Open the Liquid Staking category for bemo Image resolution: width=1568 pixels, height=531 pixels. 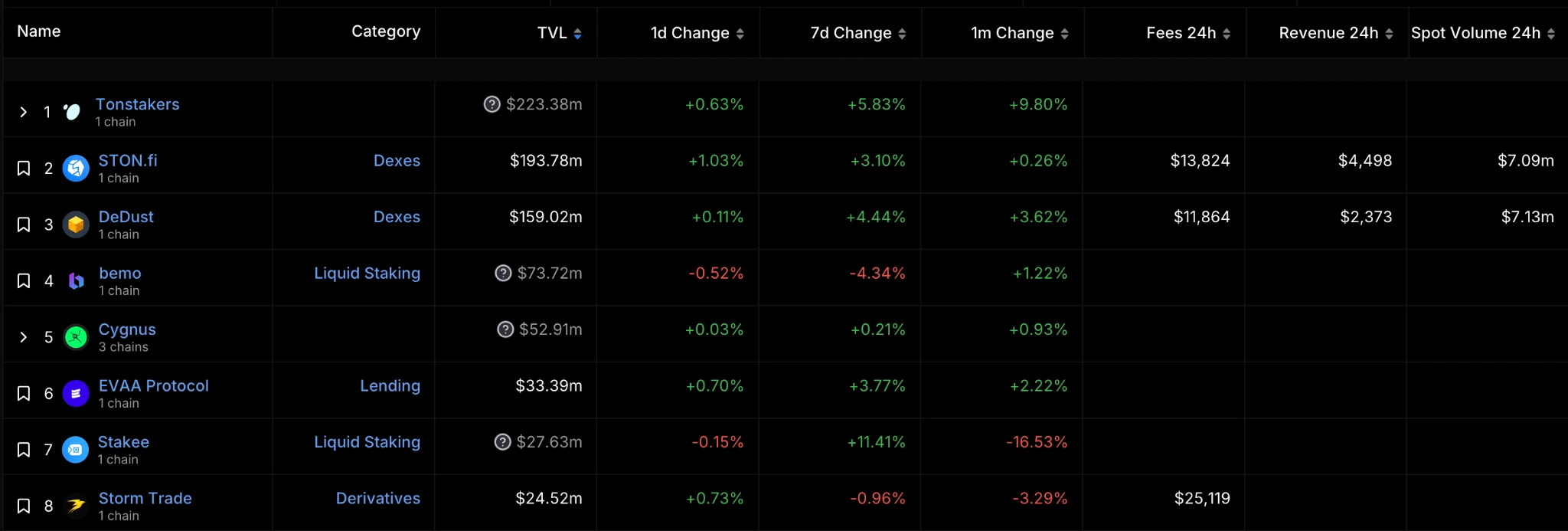coord(367,274)
